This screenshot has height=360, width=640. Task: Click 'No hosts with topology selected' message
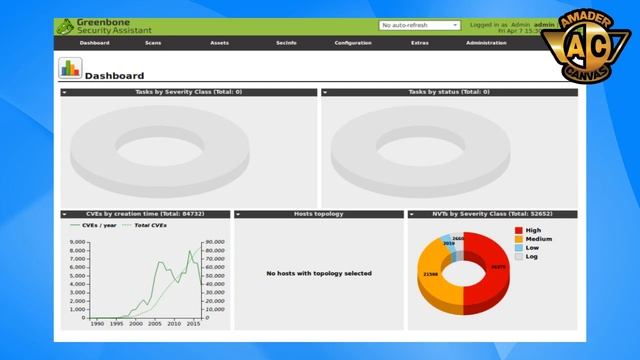pos(319,273)
